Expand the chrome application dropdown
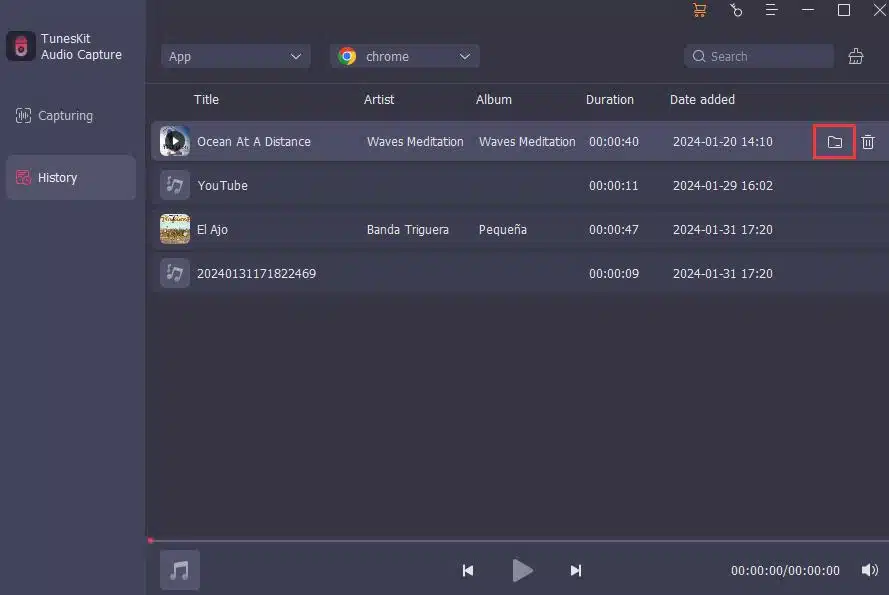The height and width of the screenshot is (595, 889). click(405, 56)
